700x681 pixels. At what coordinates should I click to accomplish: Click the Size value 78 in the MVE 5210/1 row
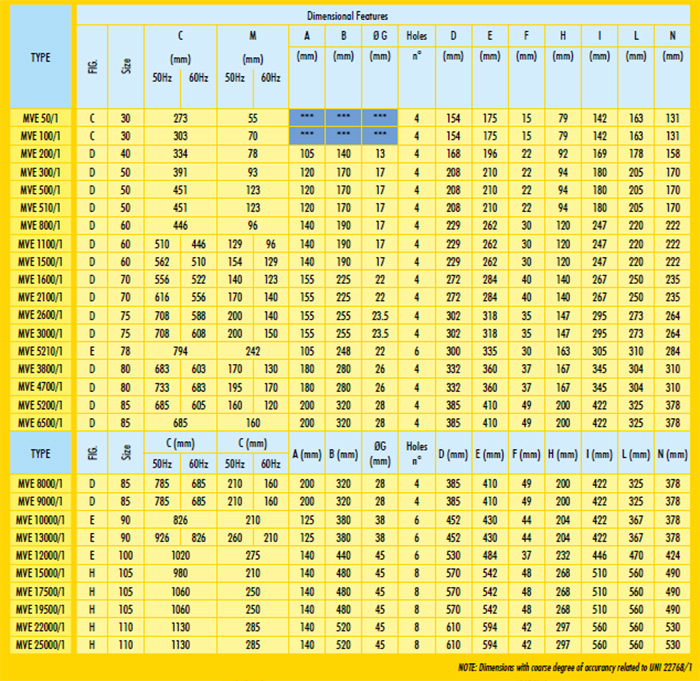(125, 351)
